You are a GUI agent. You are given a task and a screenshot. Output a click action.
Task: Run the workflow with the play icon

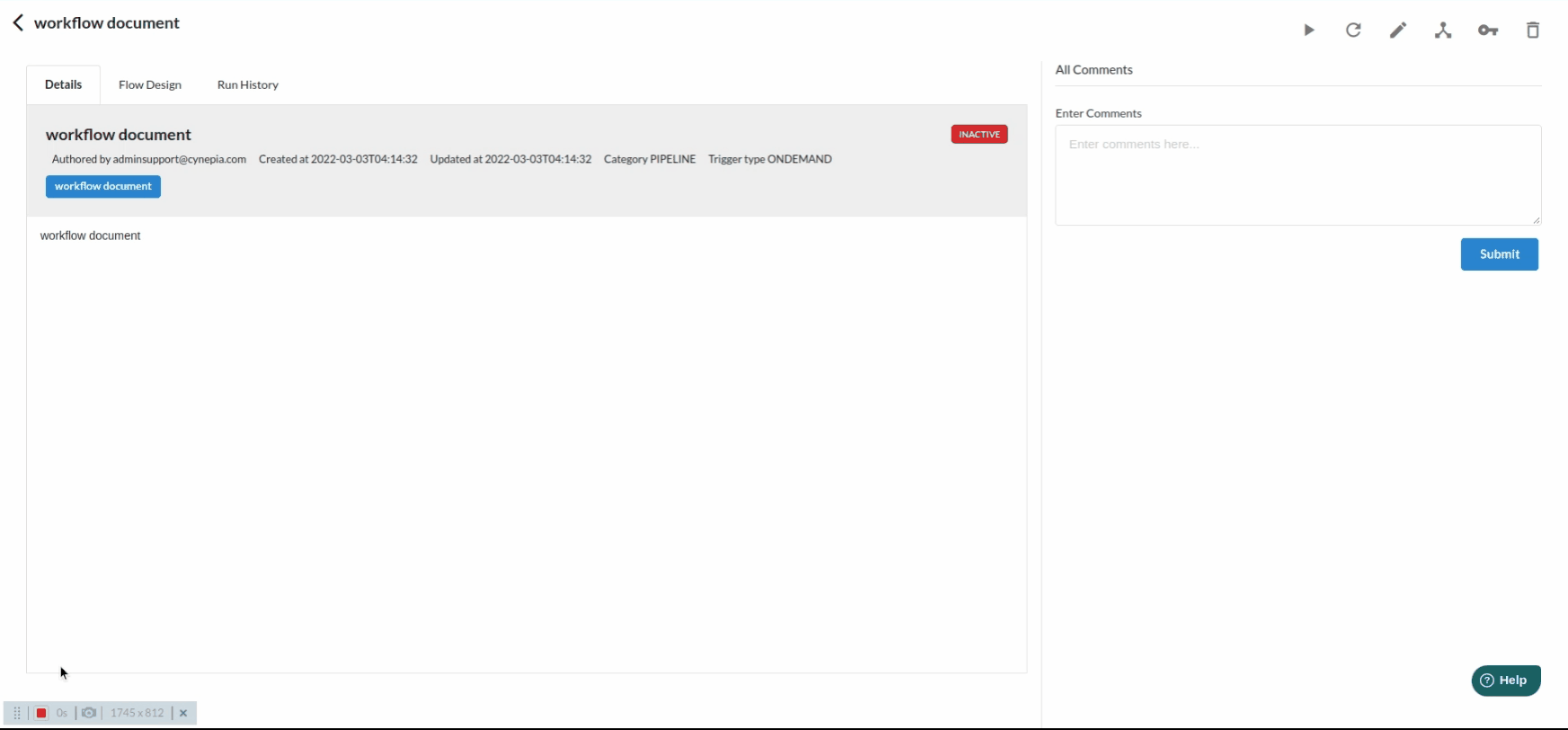[x=1309, y=31]
